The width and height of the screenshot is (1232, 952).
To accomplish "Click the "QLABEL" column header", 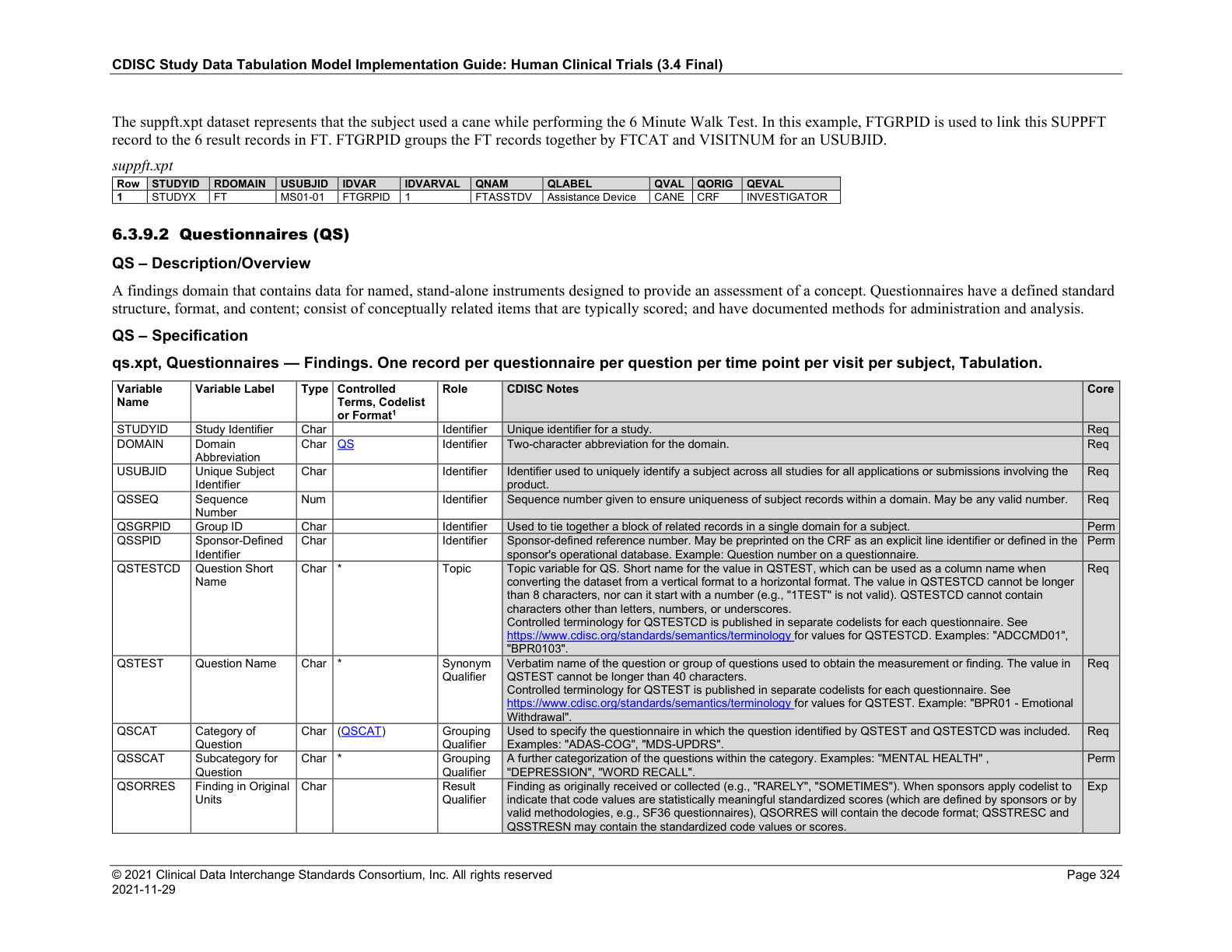I will click(596, 184).
